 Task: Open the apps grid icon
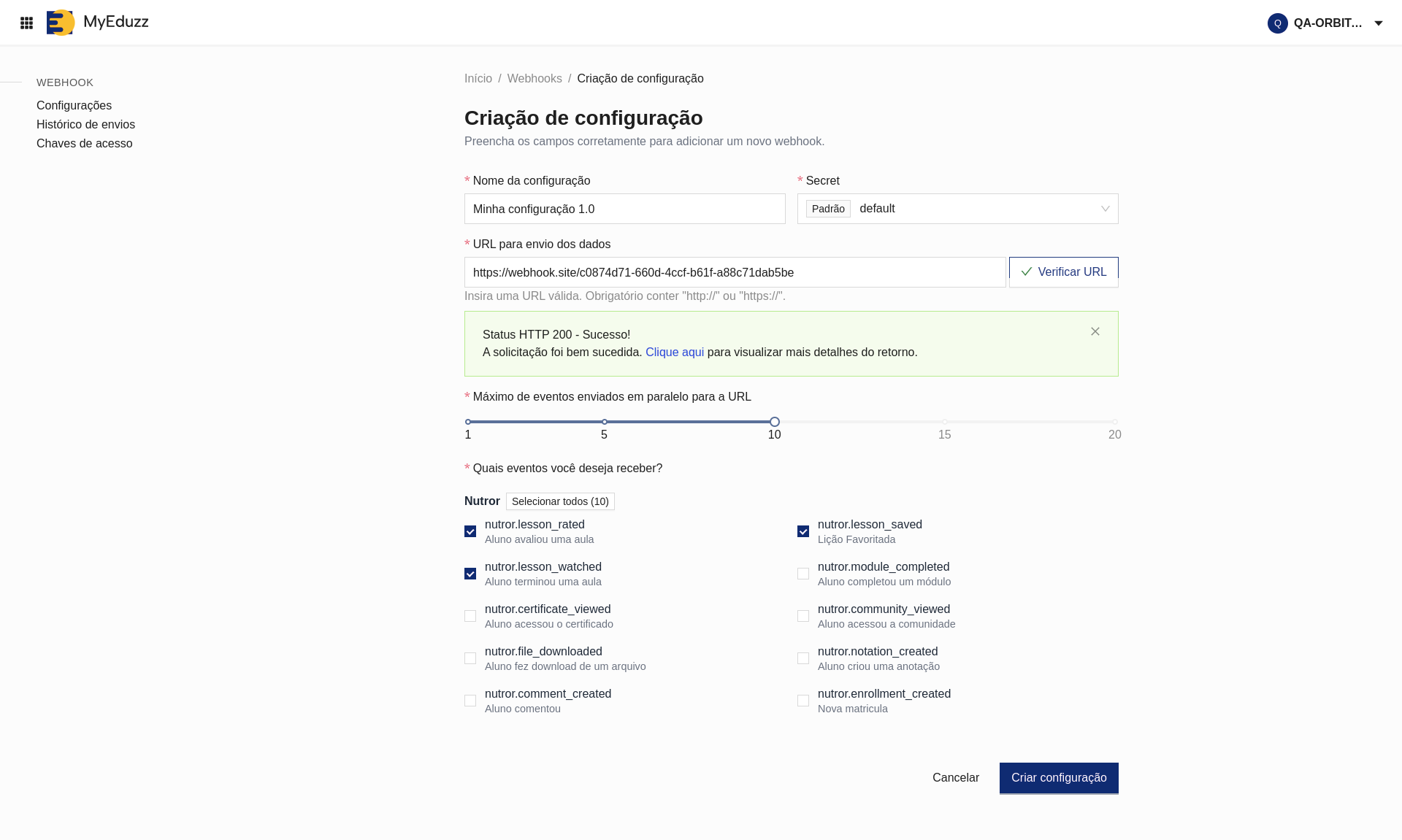[26, 23]
